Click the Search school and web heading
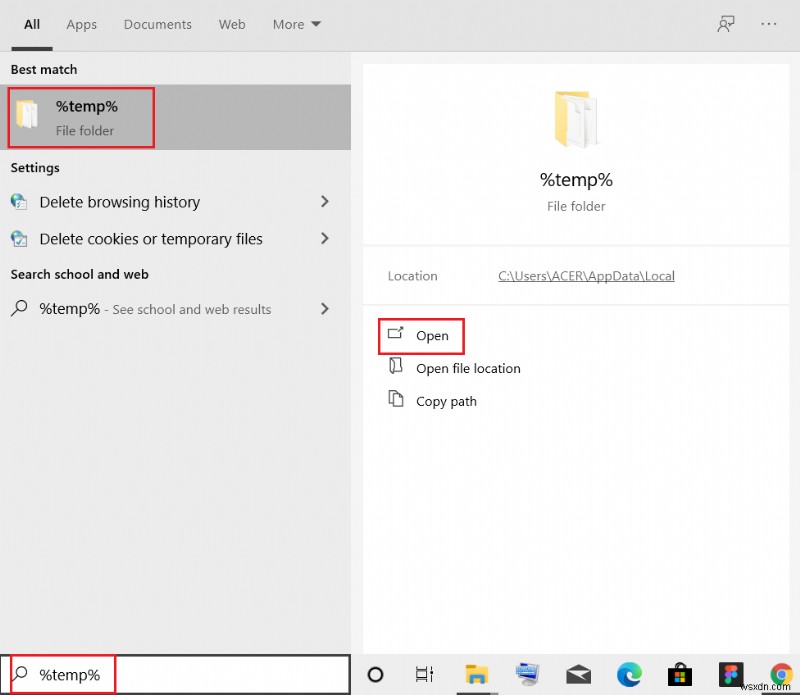 (x=80, y=275)
